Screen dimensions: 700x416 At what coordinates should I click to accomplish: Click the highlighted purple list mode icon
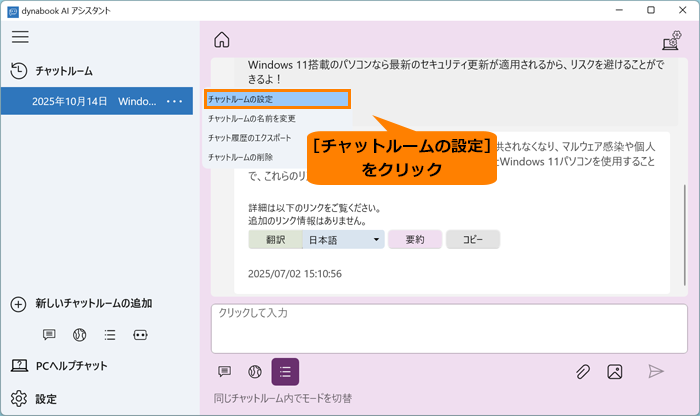285,371
